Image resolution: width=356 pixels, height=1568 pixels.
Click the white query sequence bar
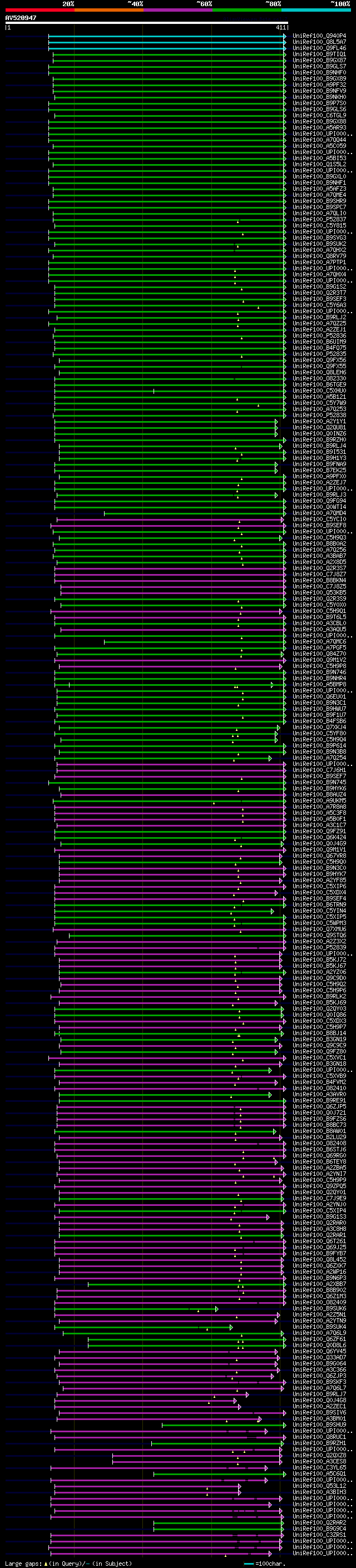click(147, 23)
